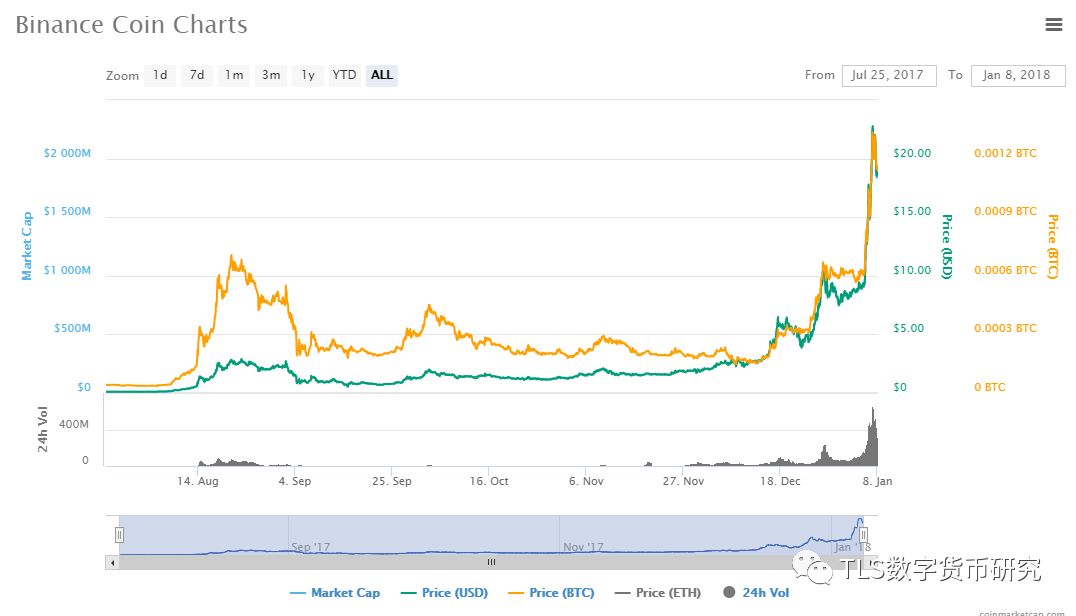Click the 0.0012 BTC axis label
Image resolution: width=1076 pixels, height=616 pixels.
coord(1005,153)
